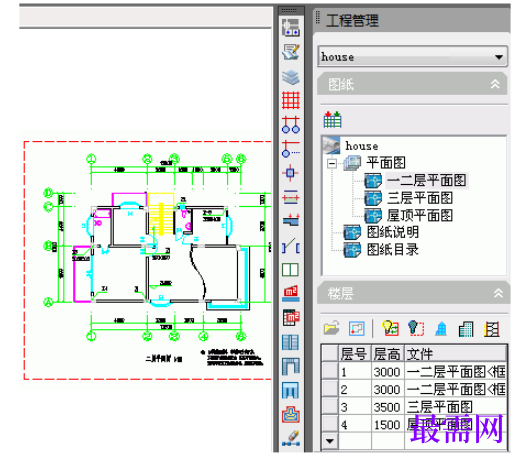
Task: Click the blue frame-select floor icon
Action: click(356, 329)
